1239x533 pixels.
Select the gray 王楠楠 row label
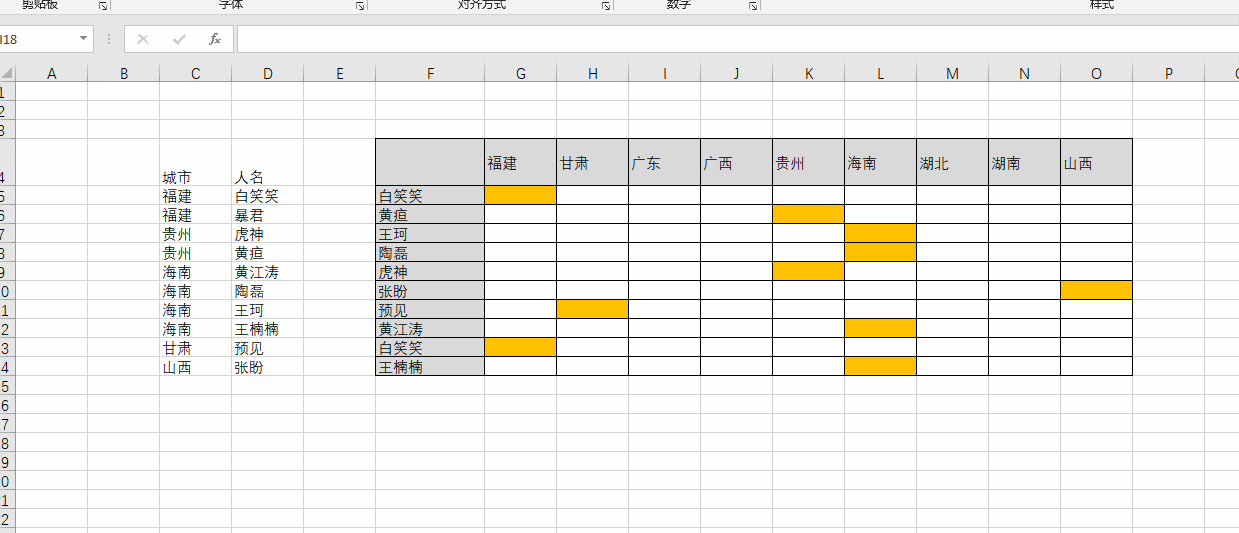pyautogui.click(x=430, y=367)
